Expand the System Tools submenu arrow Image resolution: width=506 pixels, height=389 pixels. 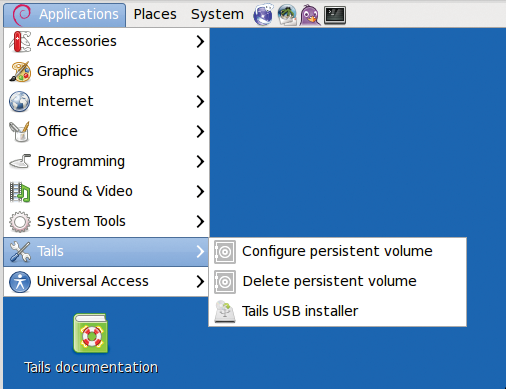[x=200, y=221]
